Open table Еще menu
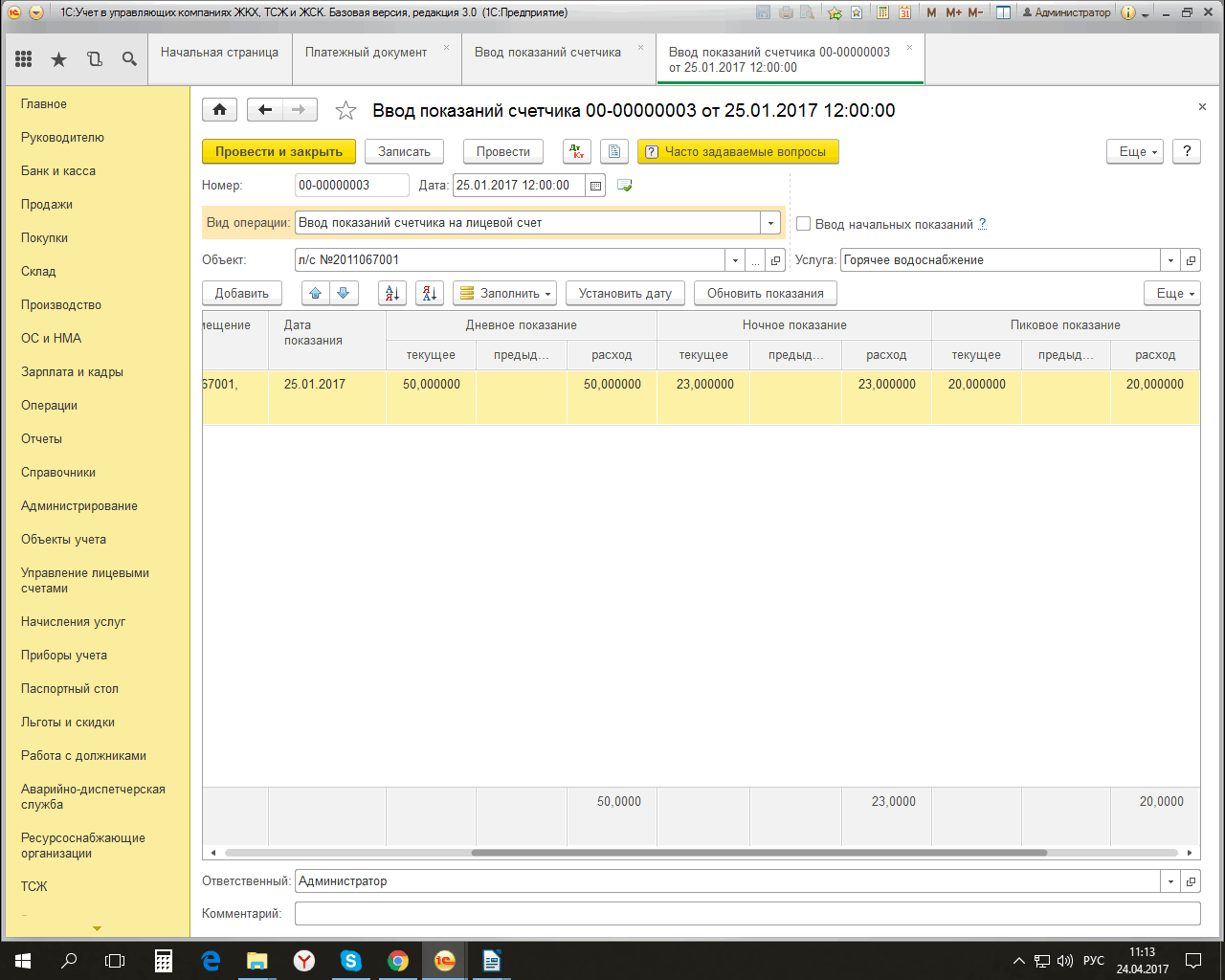The image size is (1225, 980). point(1172,293)
